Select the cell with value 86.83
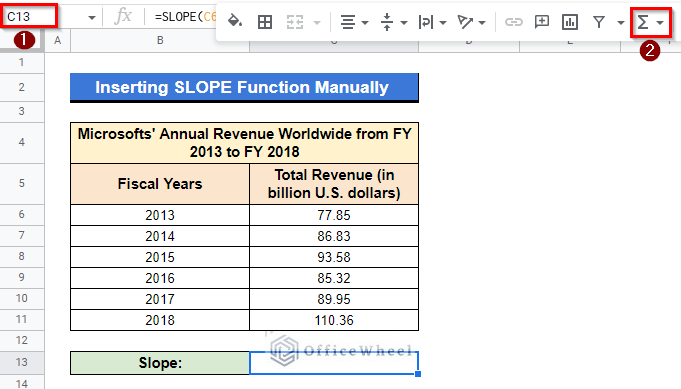 point(334,236)
